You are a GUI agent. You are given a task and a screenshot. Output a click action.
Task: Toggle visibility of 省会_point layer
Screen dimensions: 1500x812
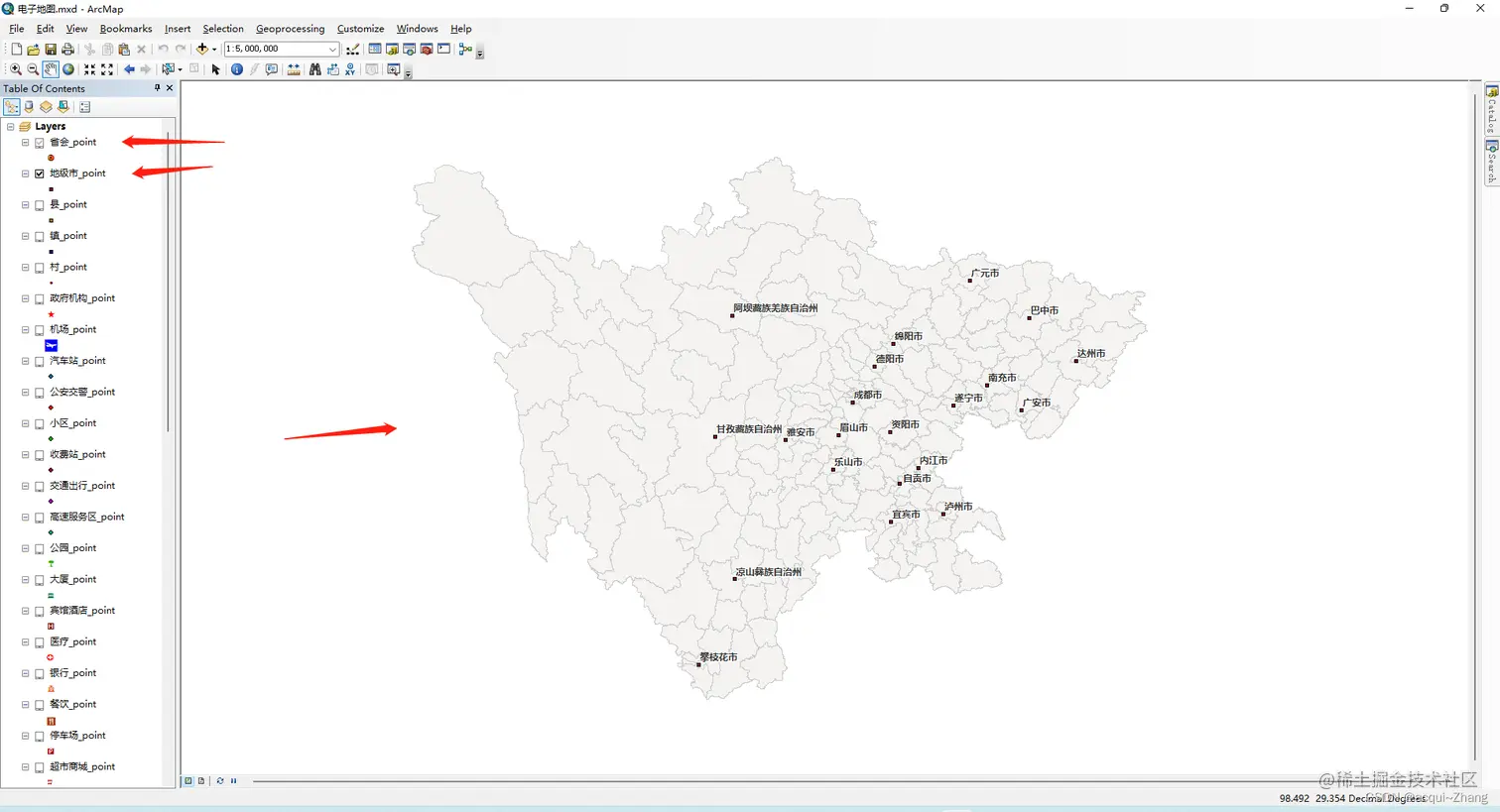tap(40, 143)
